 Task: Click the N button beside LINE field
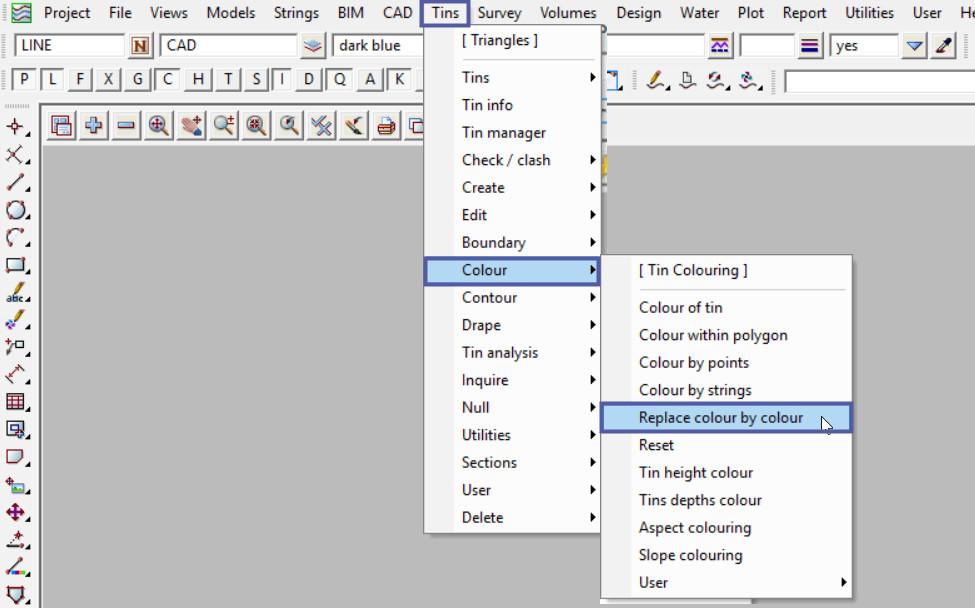click(141, 45)
